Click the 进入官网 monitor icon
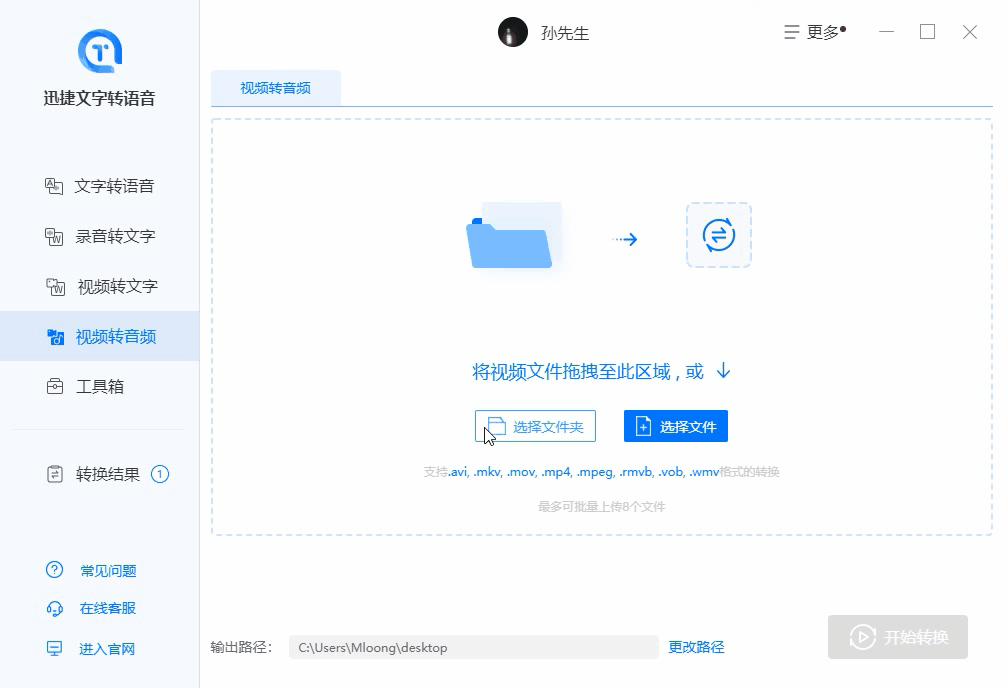Image resolution: width=1008 pixels, height=688 pixels. (55, 648)
